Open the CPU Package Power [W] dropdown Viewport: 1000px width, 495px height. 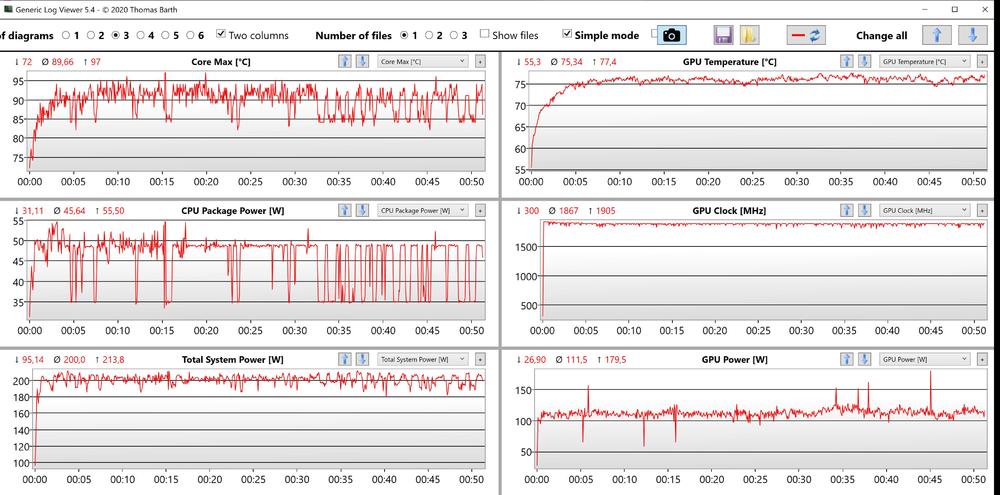pos(423,210)
